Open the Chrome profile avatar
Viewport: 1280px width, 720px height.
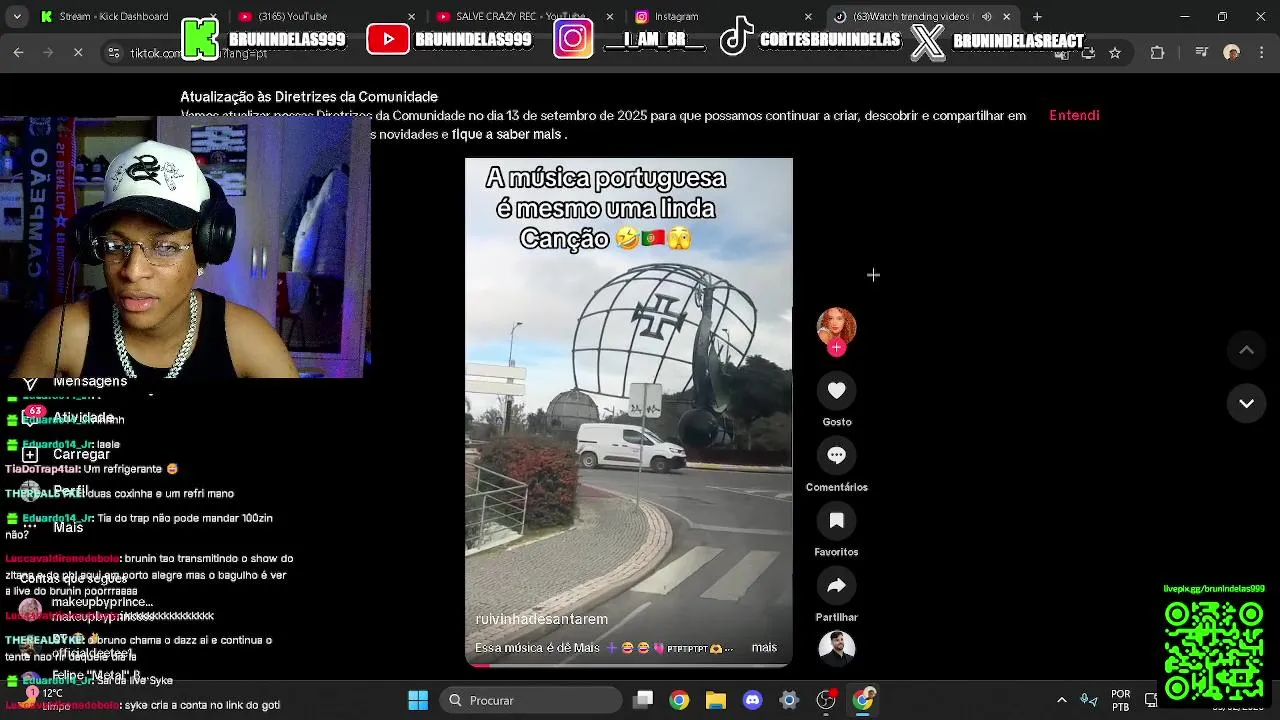coord(1232,53)
